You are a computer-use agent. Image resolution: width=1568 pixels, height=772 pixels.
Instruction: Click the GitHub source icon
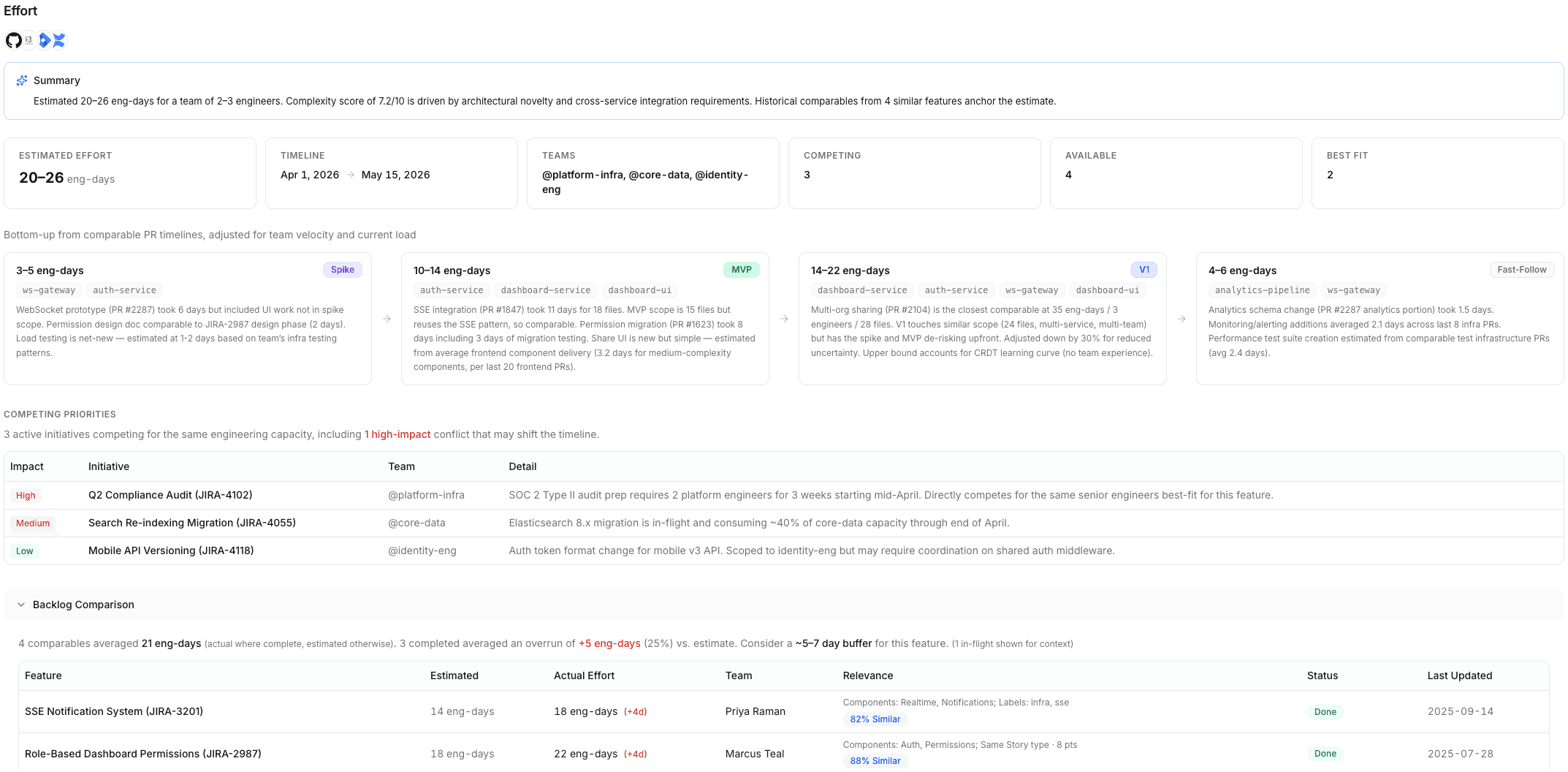click(13, 40)
